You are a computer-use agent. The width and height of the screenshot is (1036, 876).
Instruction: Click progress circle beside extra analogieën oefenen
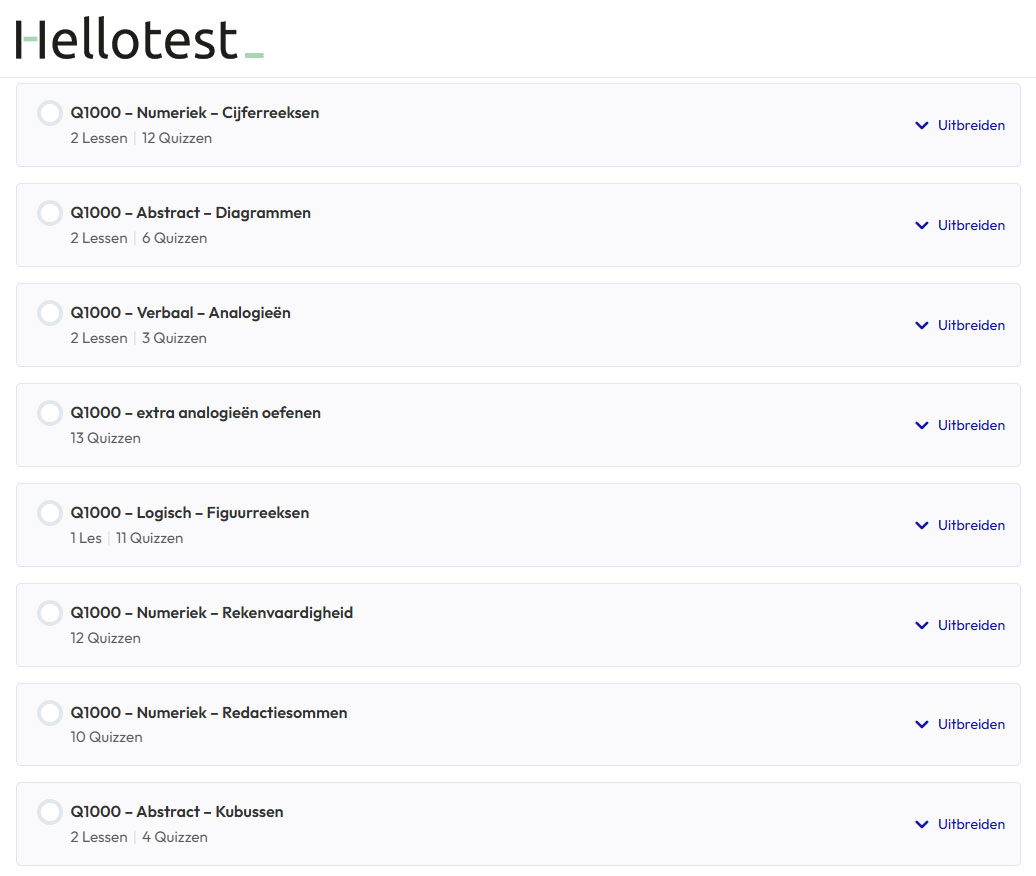coord(50,413)
